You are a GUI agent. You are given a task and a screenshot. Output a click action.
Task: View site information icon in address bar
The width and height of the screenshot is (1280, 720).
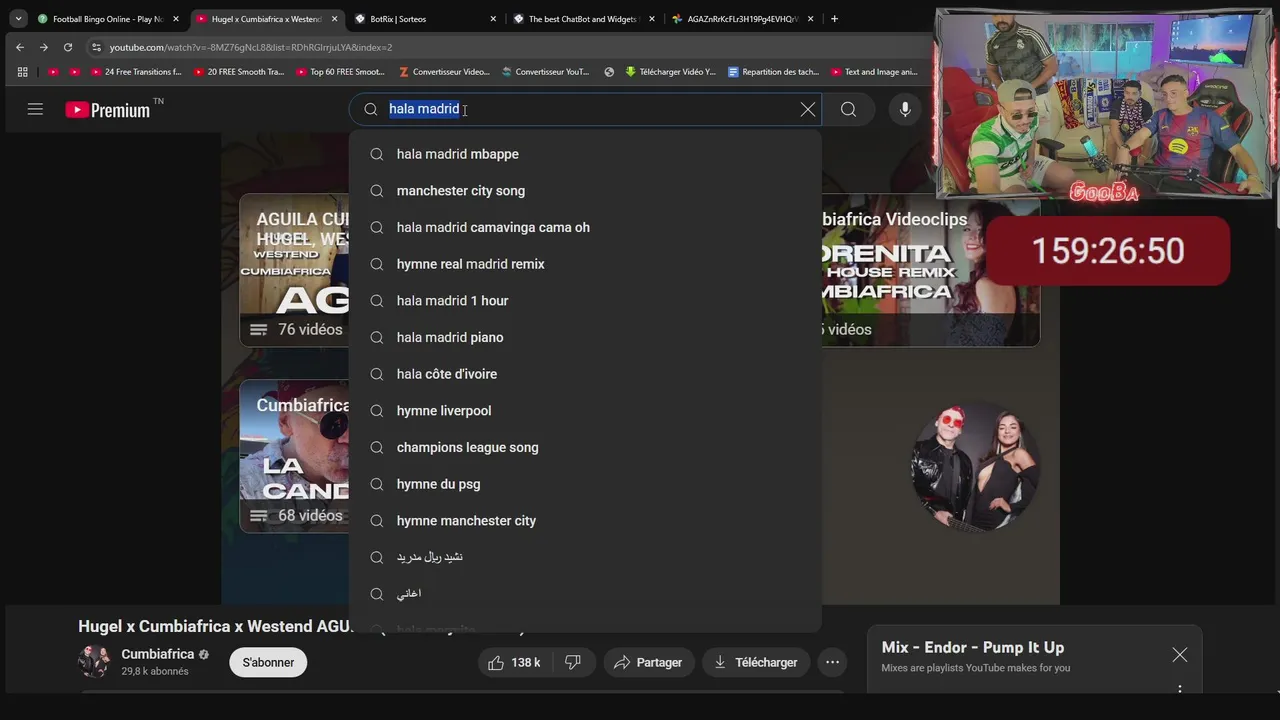point(96,47)
